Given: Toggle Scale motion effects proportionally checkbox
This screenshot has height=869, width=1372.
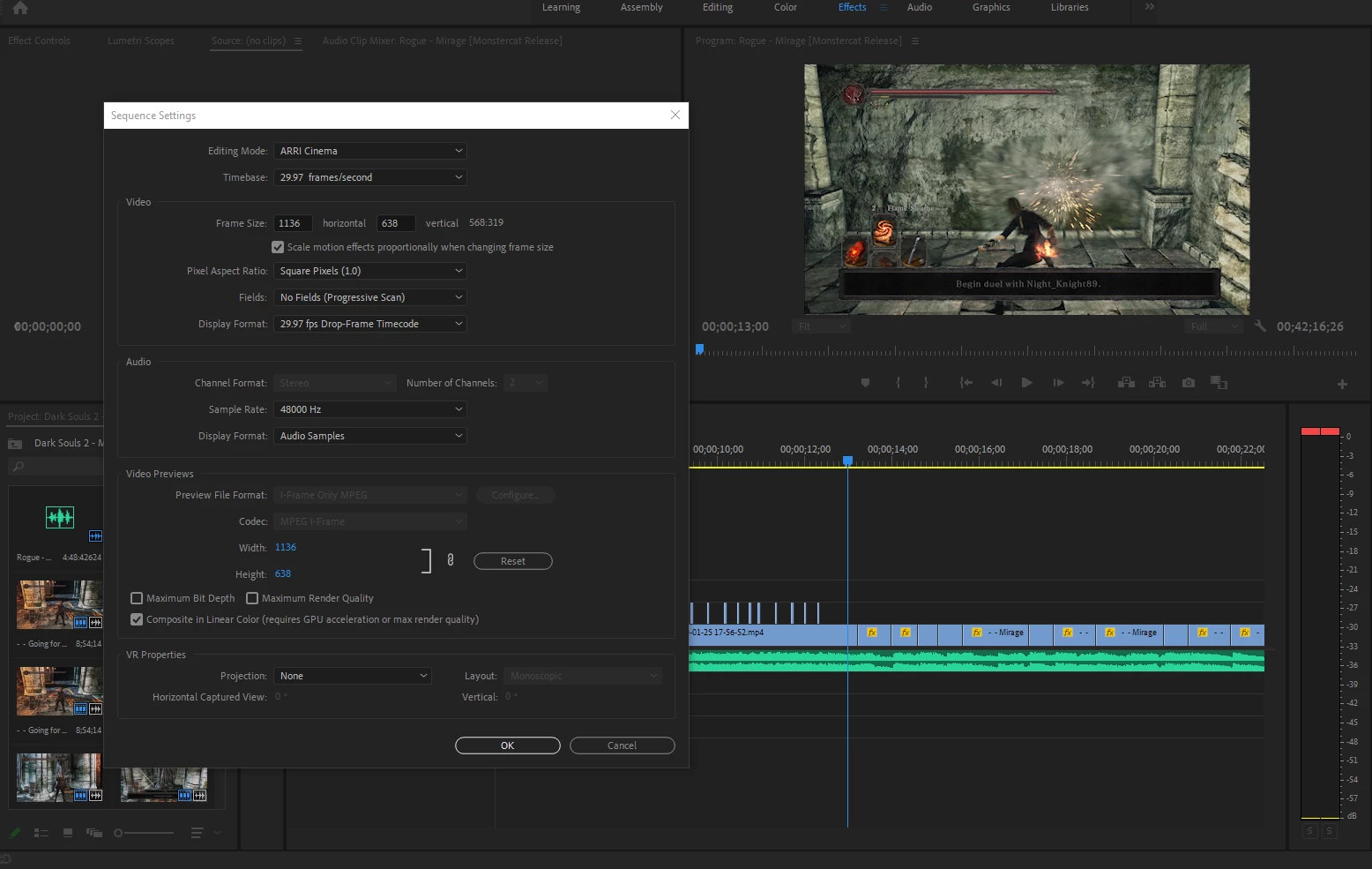Looking at the screenshot, I should (x=278, y=247).
